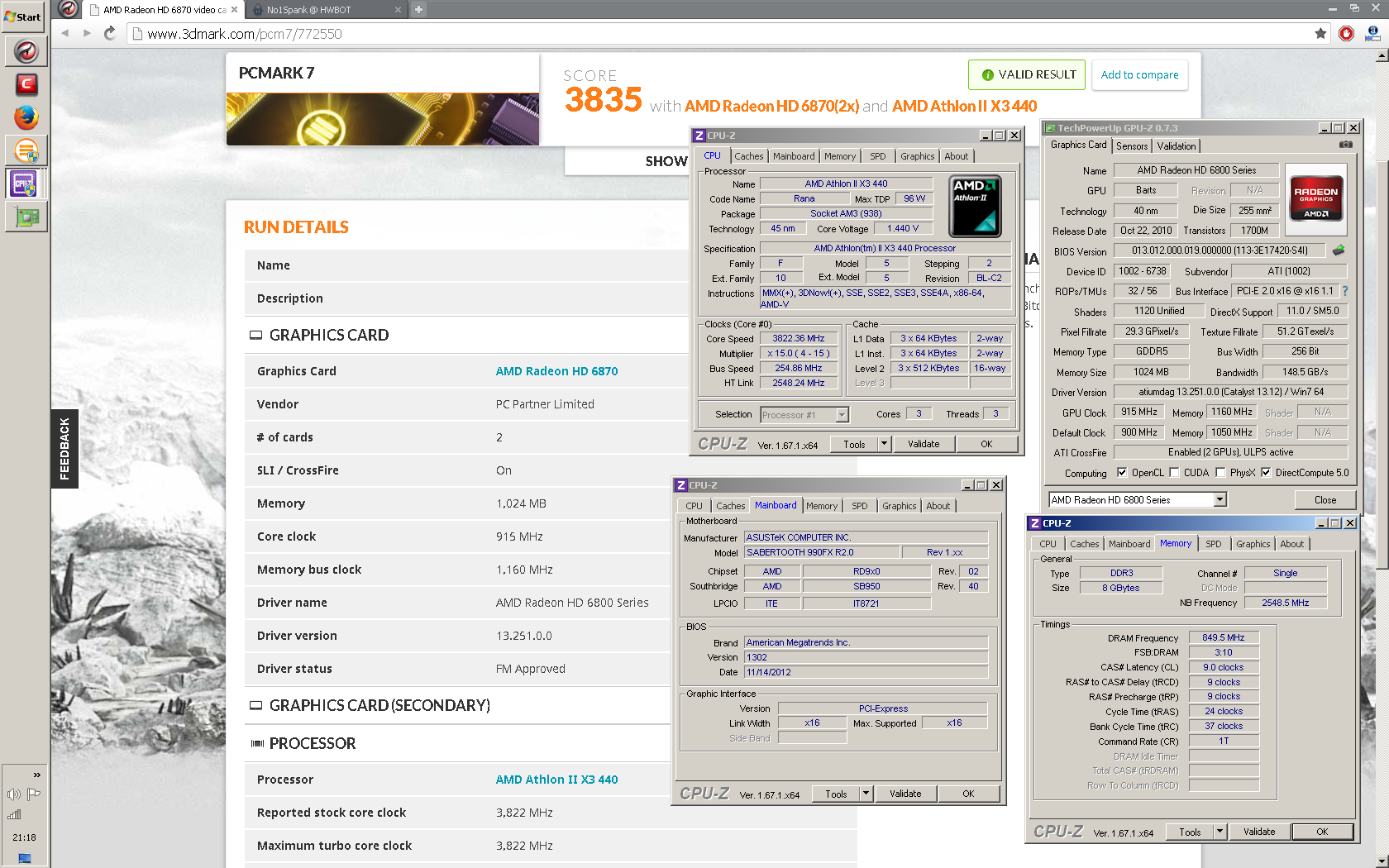The image size is (1389, 868).
Task: Open Tools dropdown arrow in CPU-Z CPU window
Action: click(x=884, y=444)
